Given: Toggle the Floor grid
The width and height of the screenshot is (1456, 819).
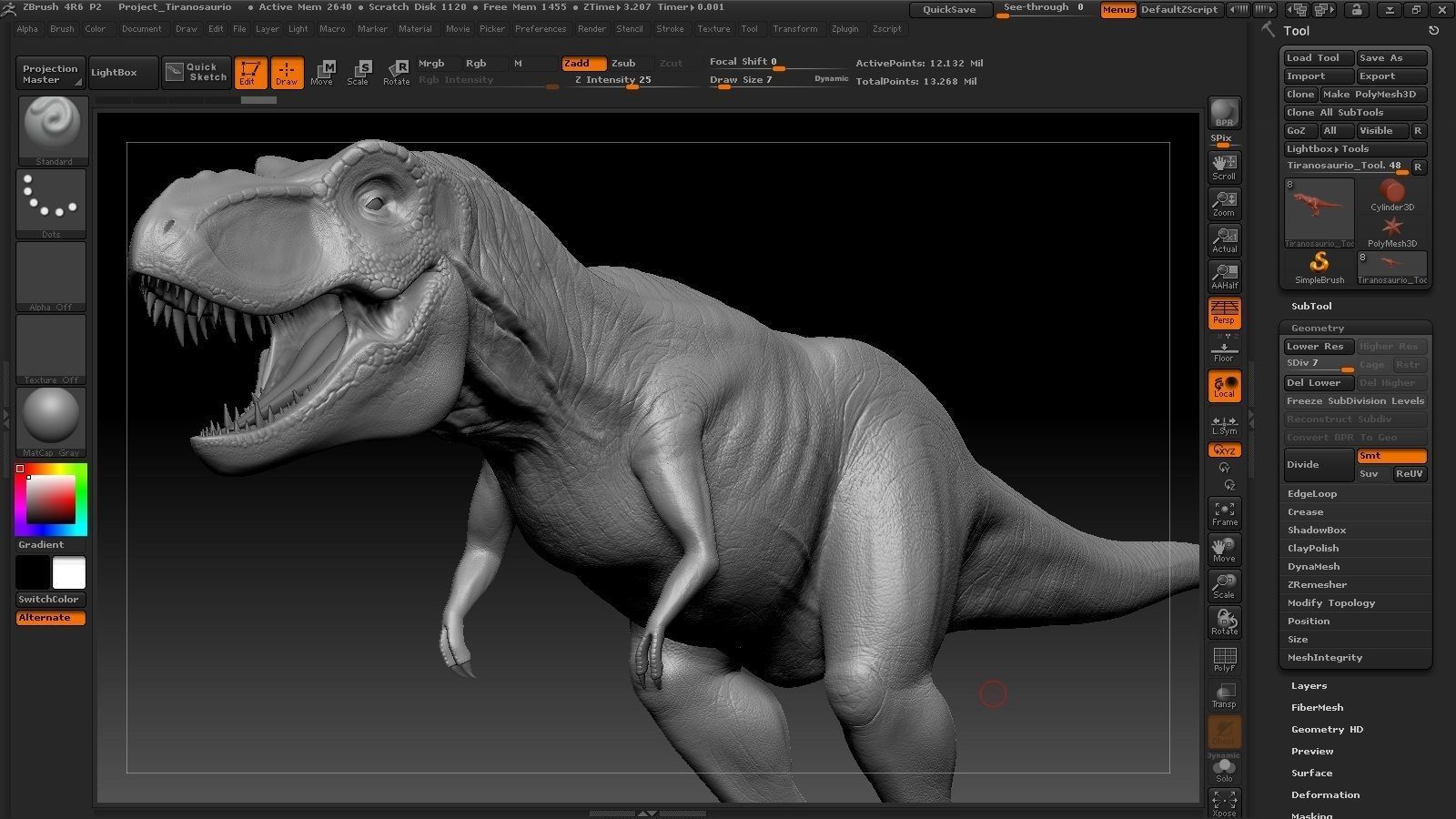Looking at the screenshot, I should pos(1224,349).
